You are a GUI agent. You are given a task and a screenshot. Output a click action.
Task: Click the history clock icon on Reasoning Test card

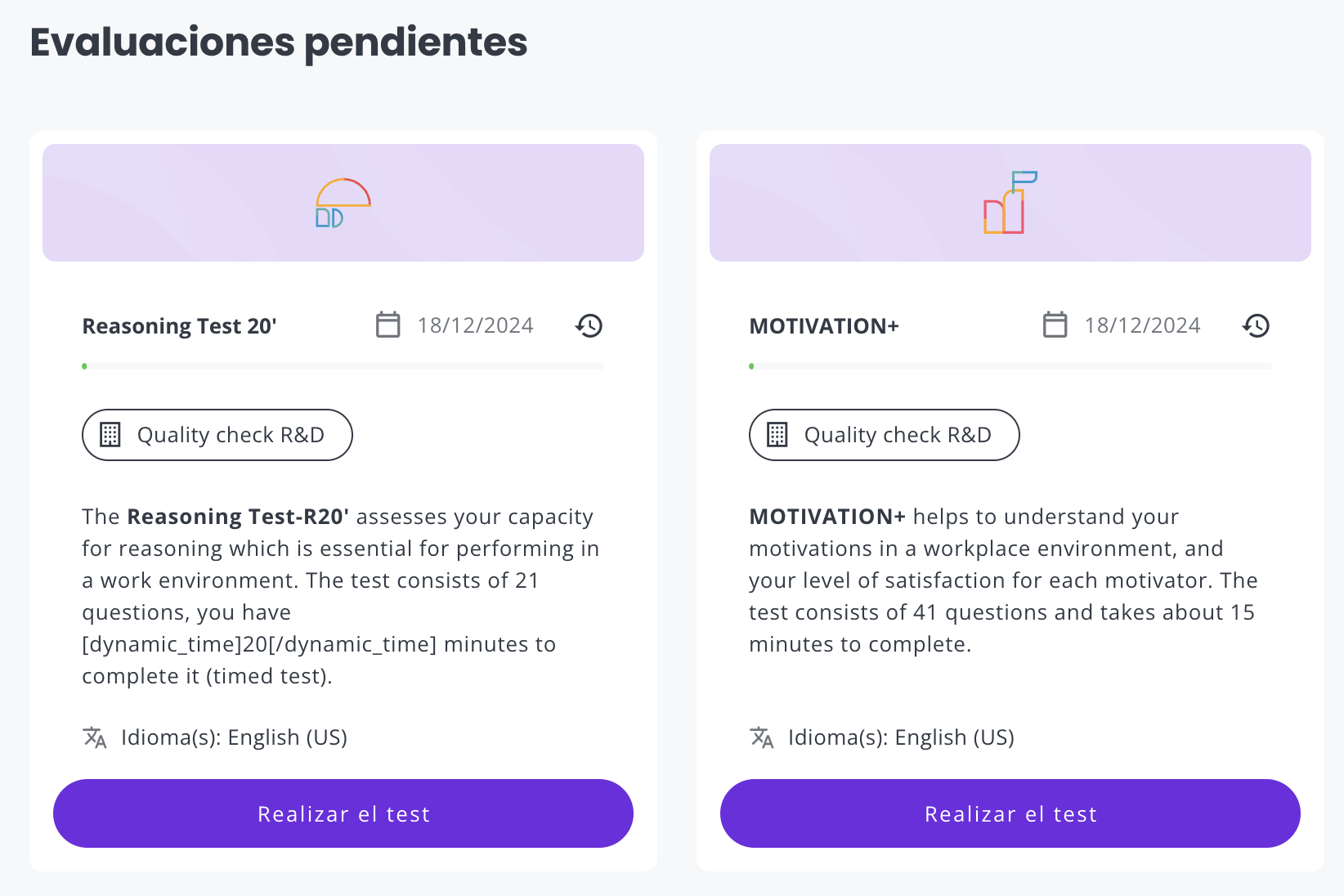click(x=589, y=325)
